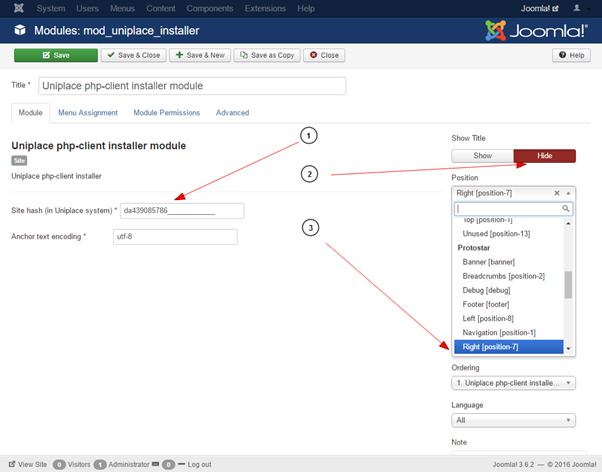Screen dimensions: 602x472
Task: Click the position list scrollbar thumb
Action: (568, 285)
